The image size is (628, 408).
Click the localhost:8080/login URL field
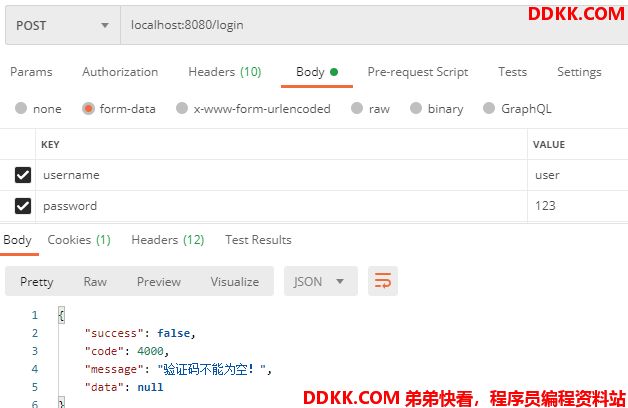tap(374, 25)
